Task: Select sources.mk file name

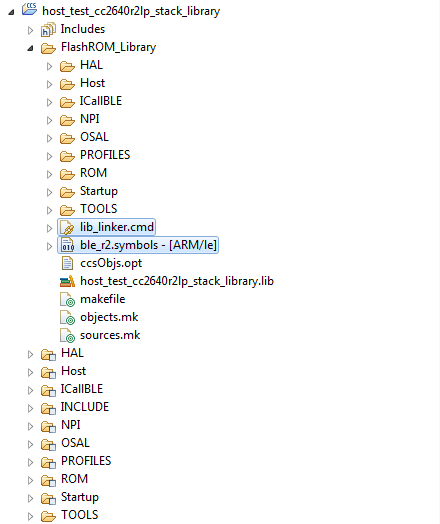Action: coord(110,335)
